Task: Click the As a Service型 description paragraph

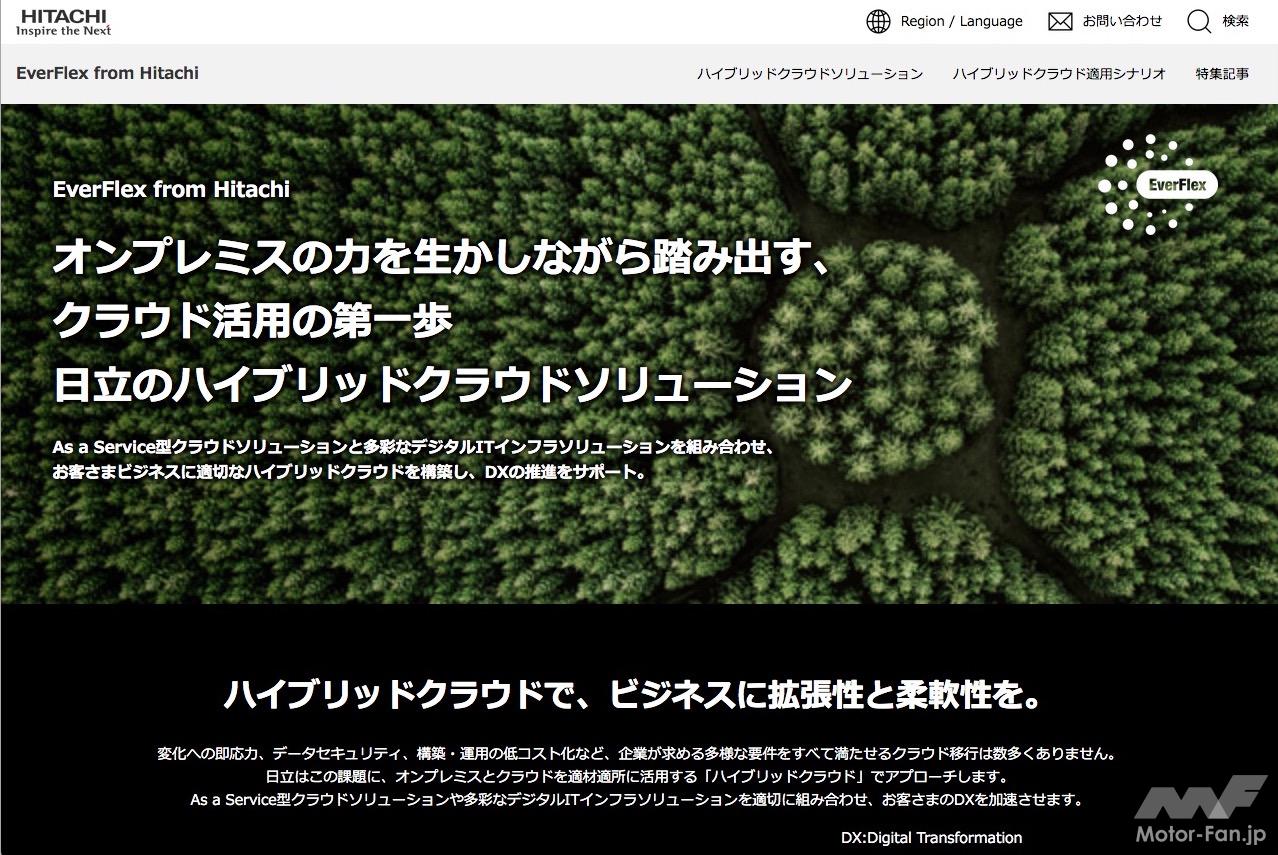Action: coord(414,459)
